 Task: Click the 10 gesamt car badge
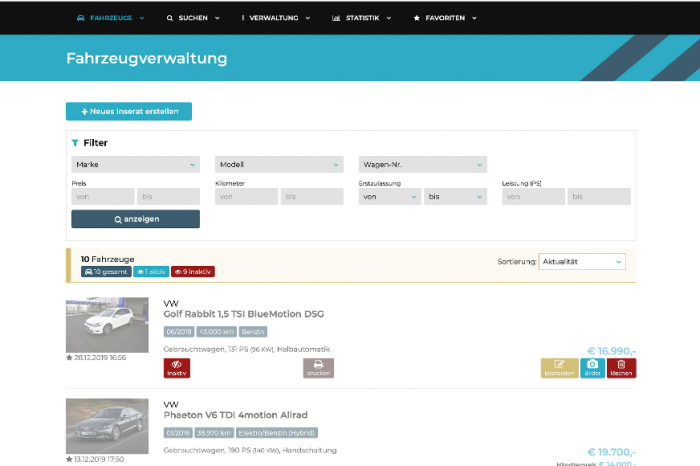coord(104,271)
